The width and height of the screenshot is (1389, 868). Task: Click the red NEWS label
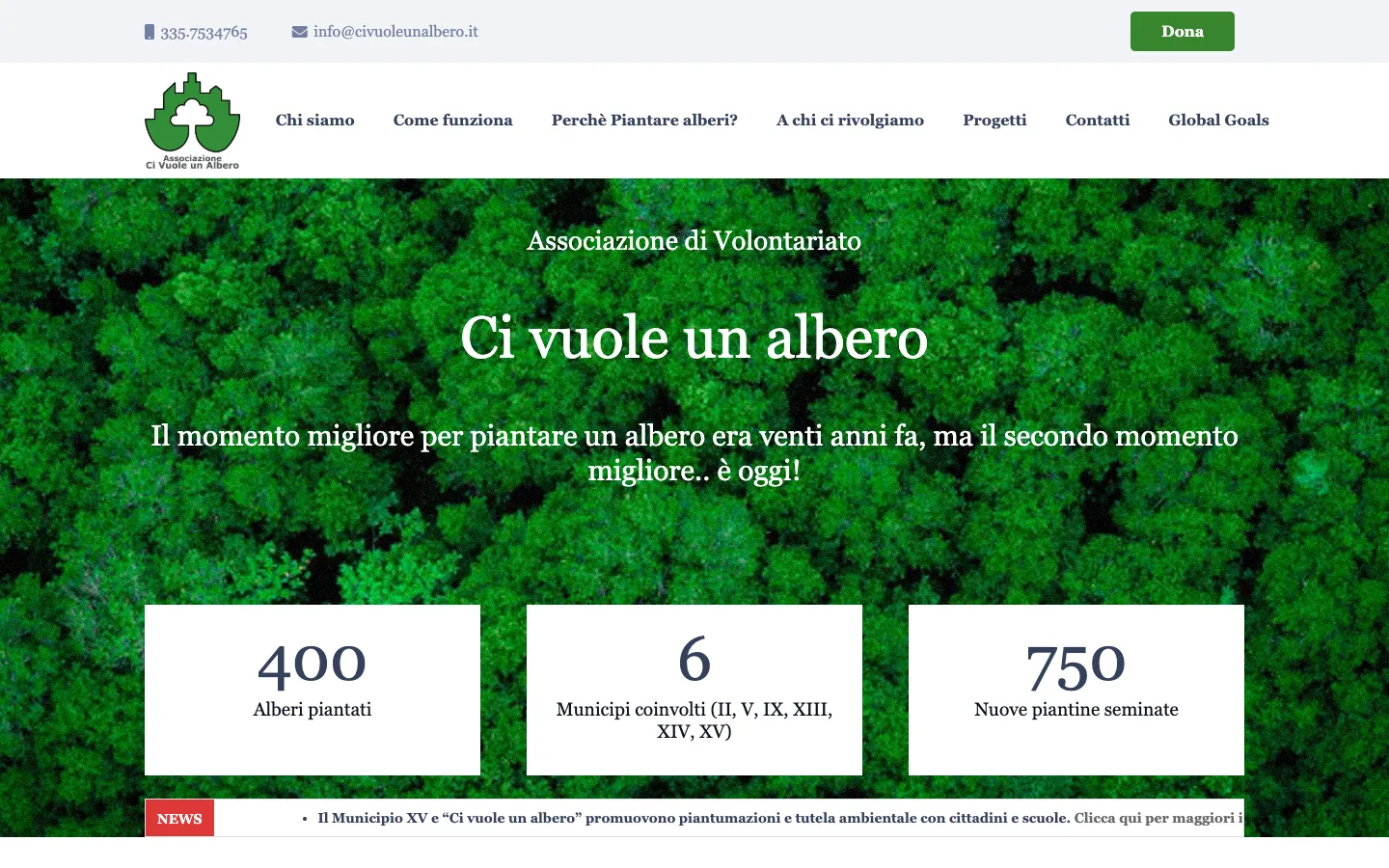click(x=179, y=818)
